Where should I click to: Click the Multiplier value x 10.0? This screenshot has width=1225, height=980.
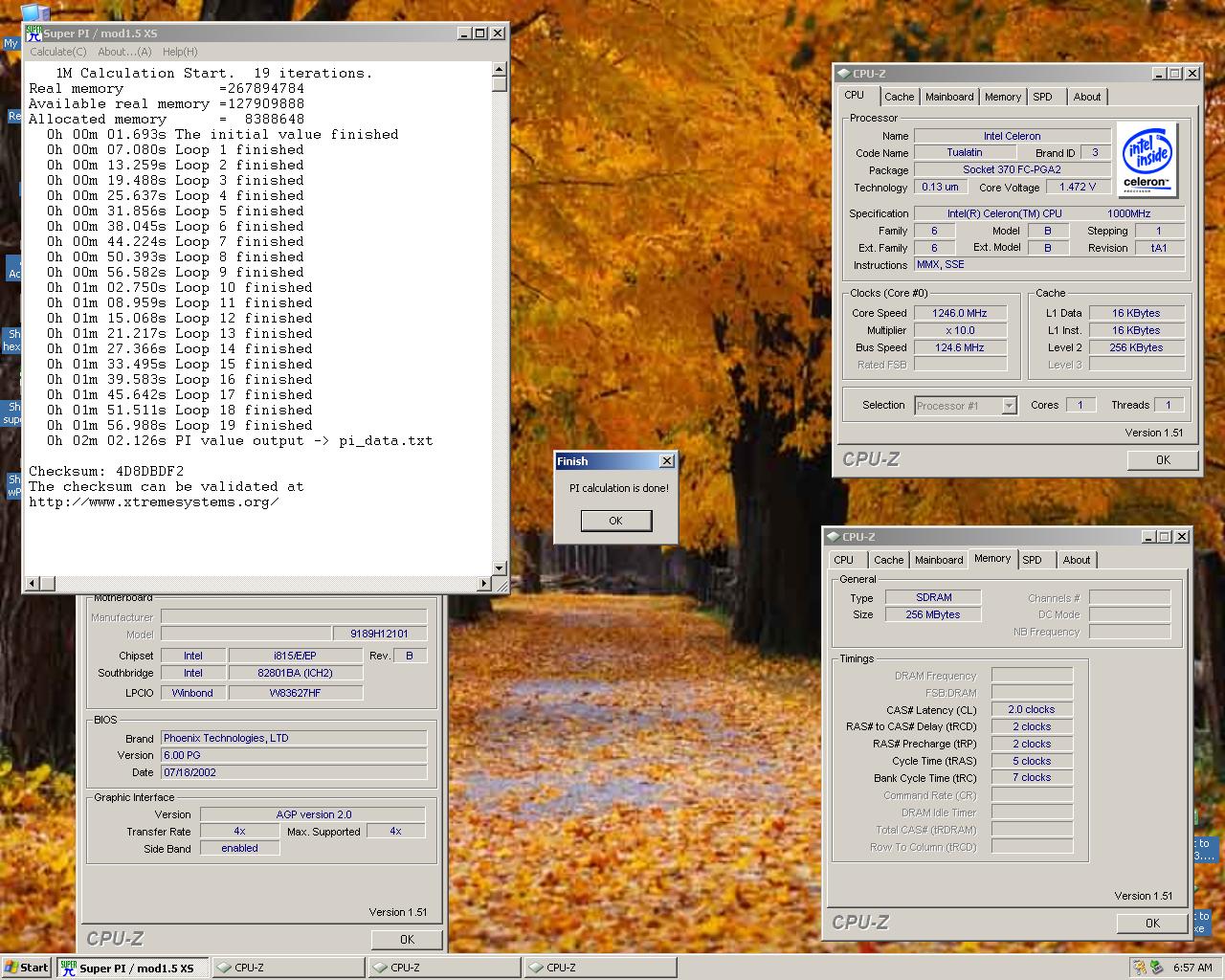click(x=959, y=330)
